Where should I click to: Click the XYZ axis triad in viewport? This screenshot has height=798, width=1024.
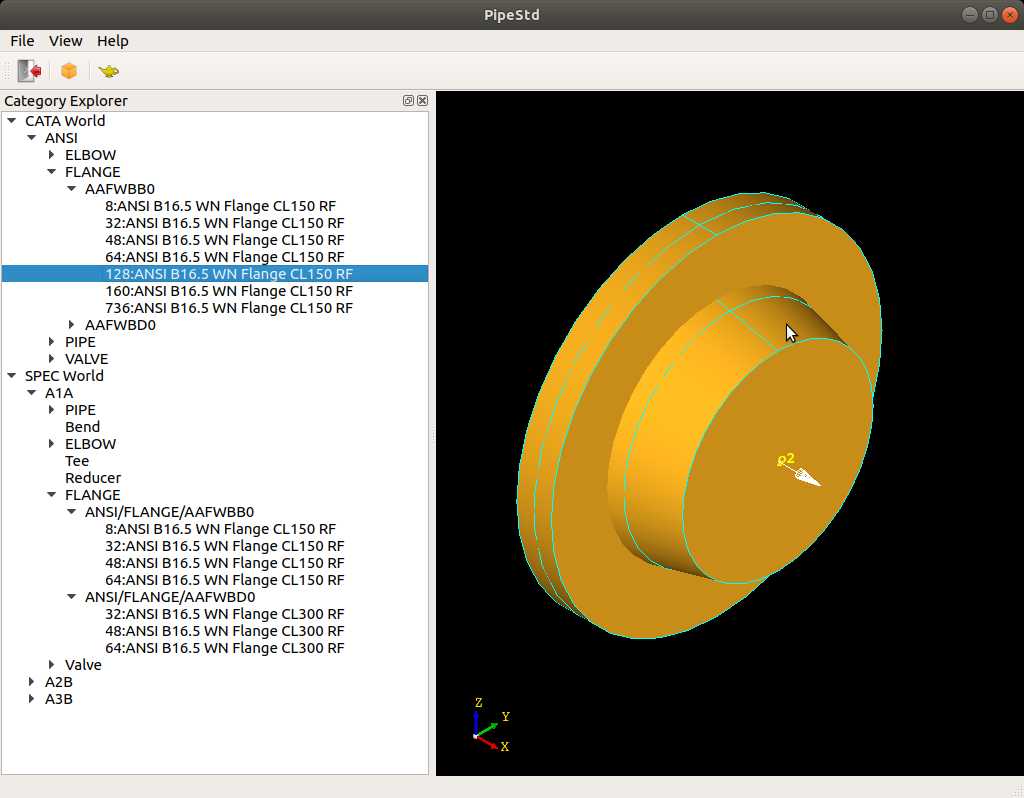click(490, 726)
